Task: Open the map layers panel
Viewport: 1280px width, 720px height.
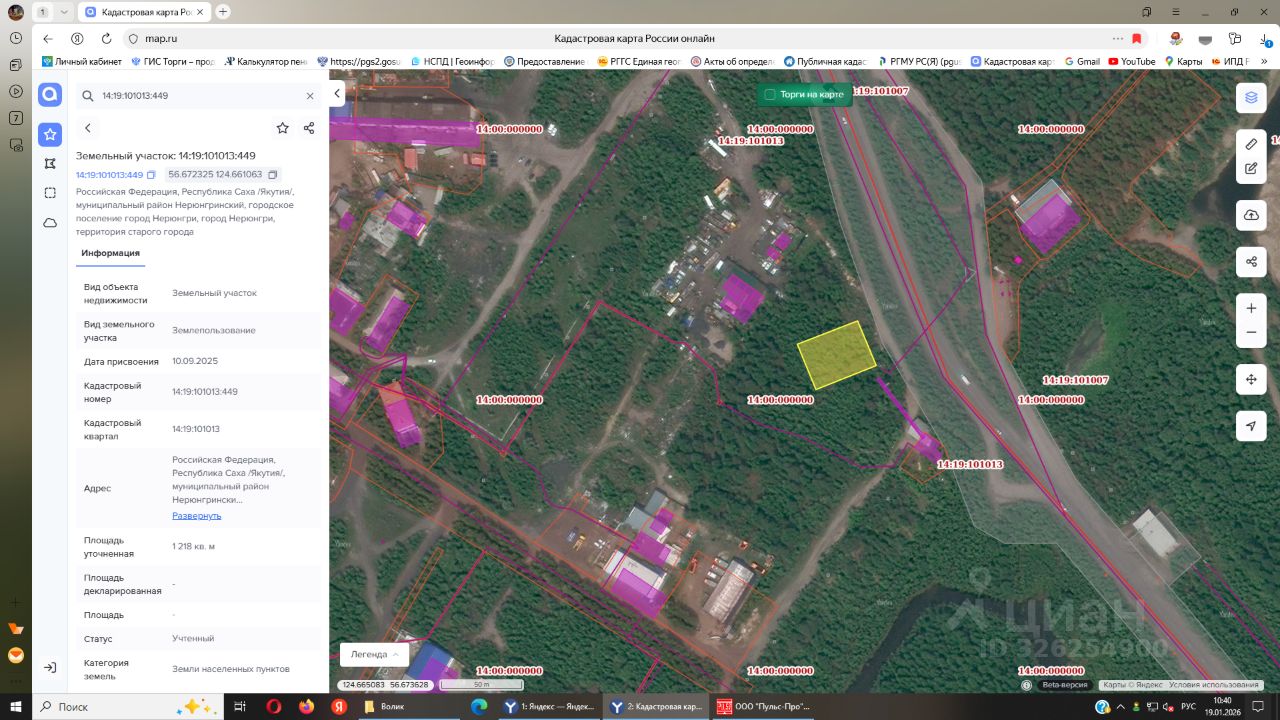Action: pos(1251,98)
